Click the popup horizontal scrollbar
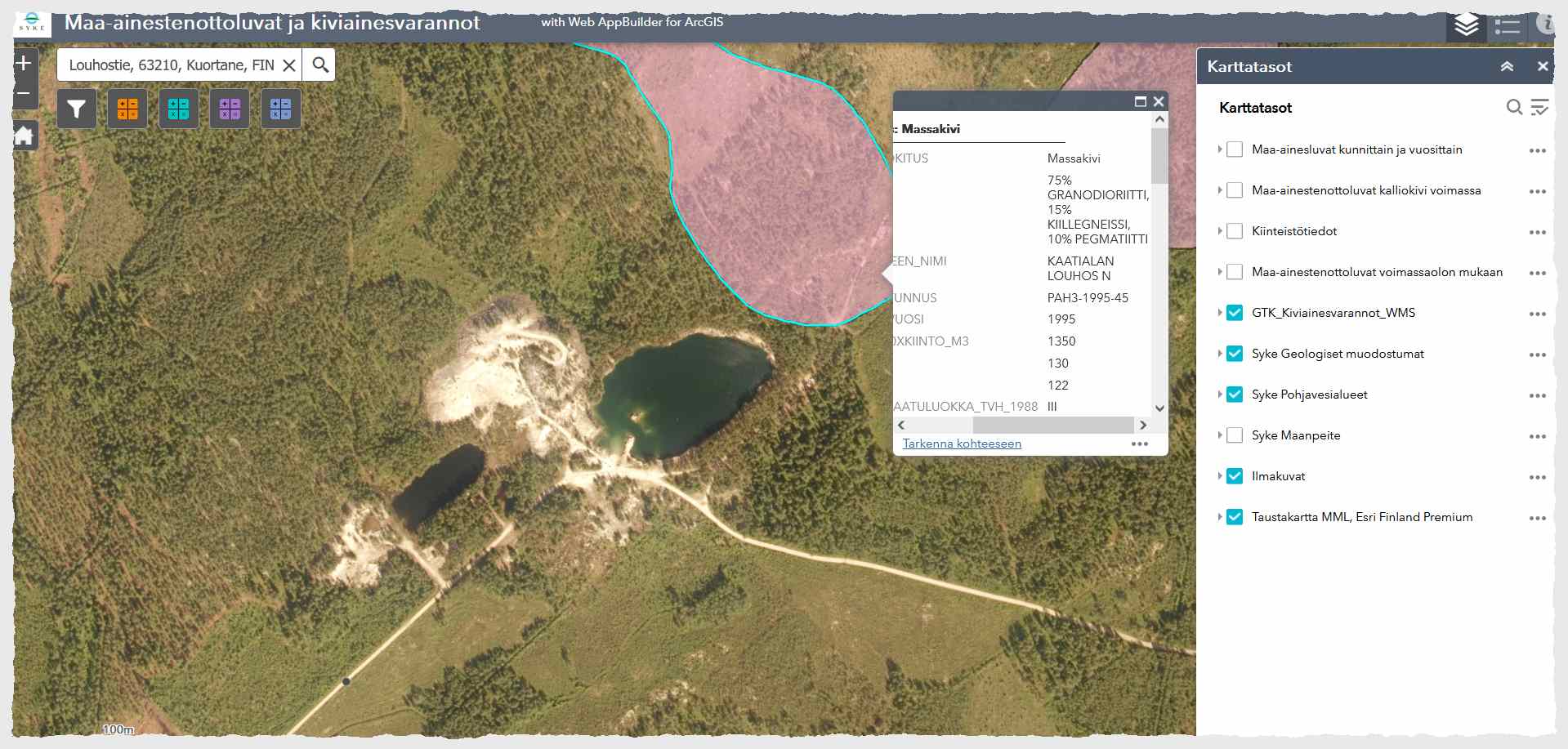 pos(1052,426)
